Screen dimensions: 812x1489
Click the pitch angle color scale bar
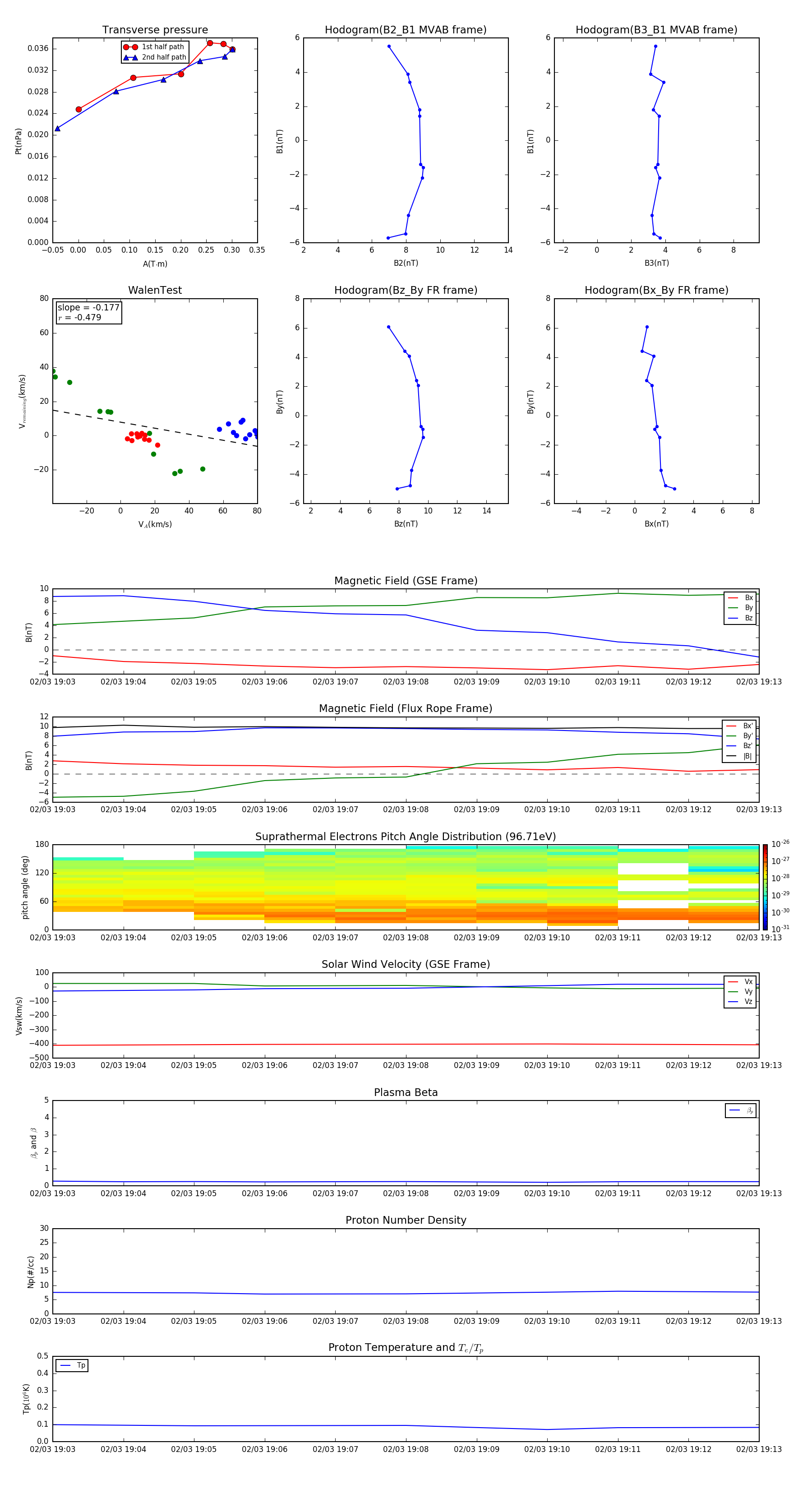coord(765,887)
